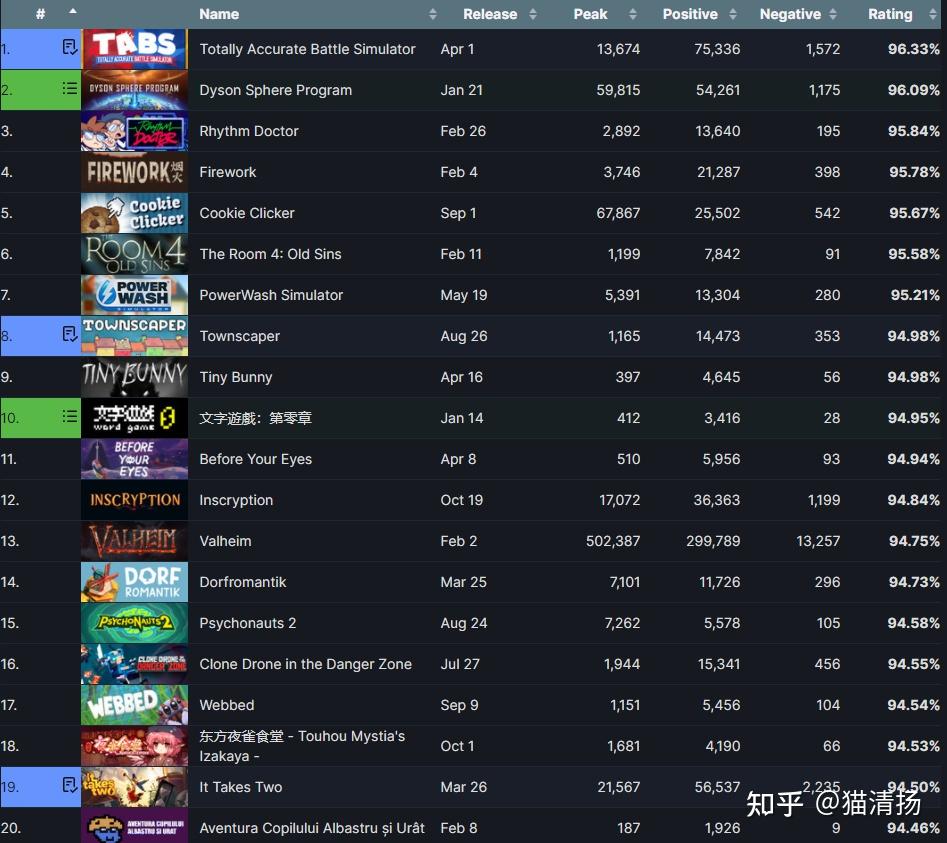947x843 pixels.
Task: Open the Rhythm Doctor title link
Action: click(249, 131)
